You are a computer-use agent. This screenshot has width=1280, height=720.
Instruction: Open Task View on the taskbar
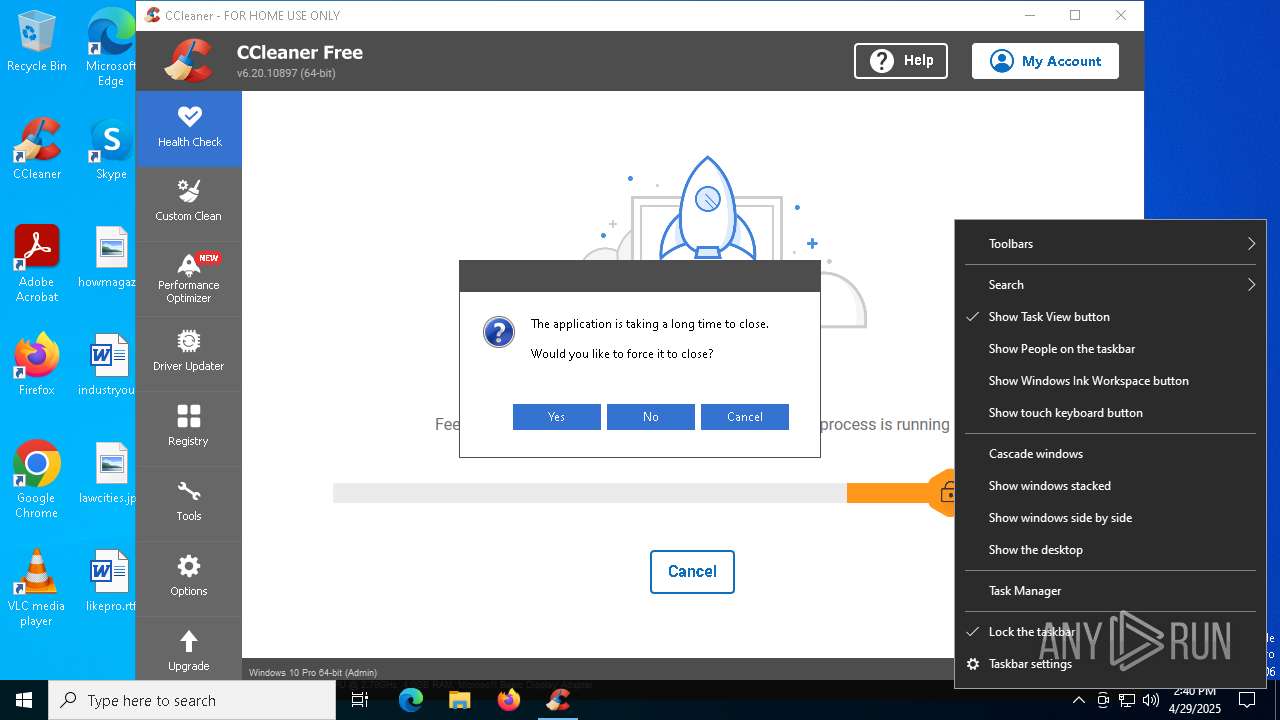pos(361,700)
